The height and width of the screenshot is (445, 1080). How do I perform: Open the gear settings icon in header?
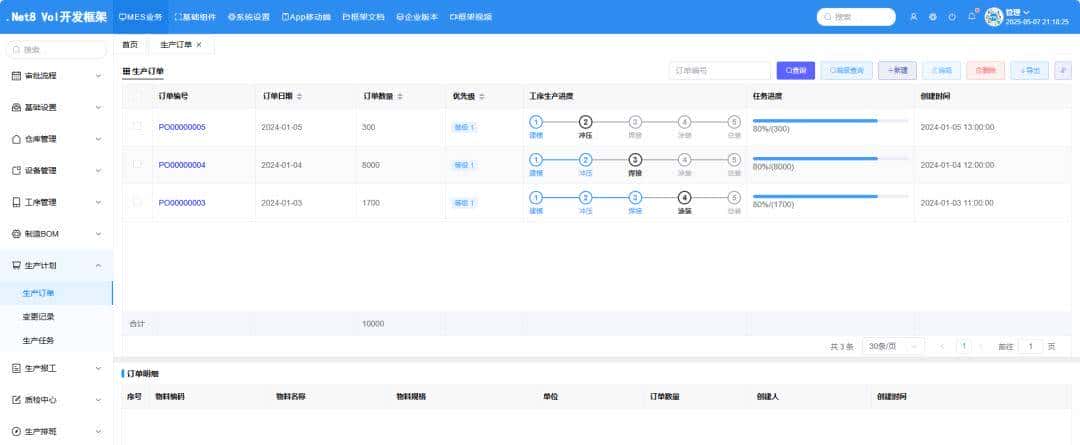(x=933, y=17)
